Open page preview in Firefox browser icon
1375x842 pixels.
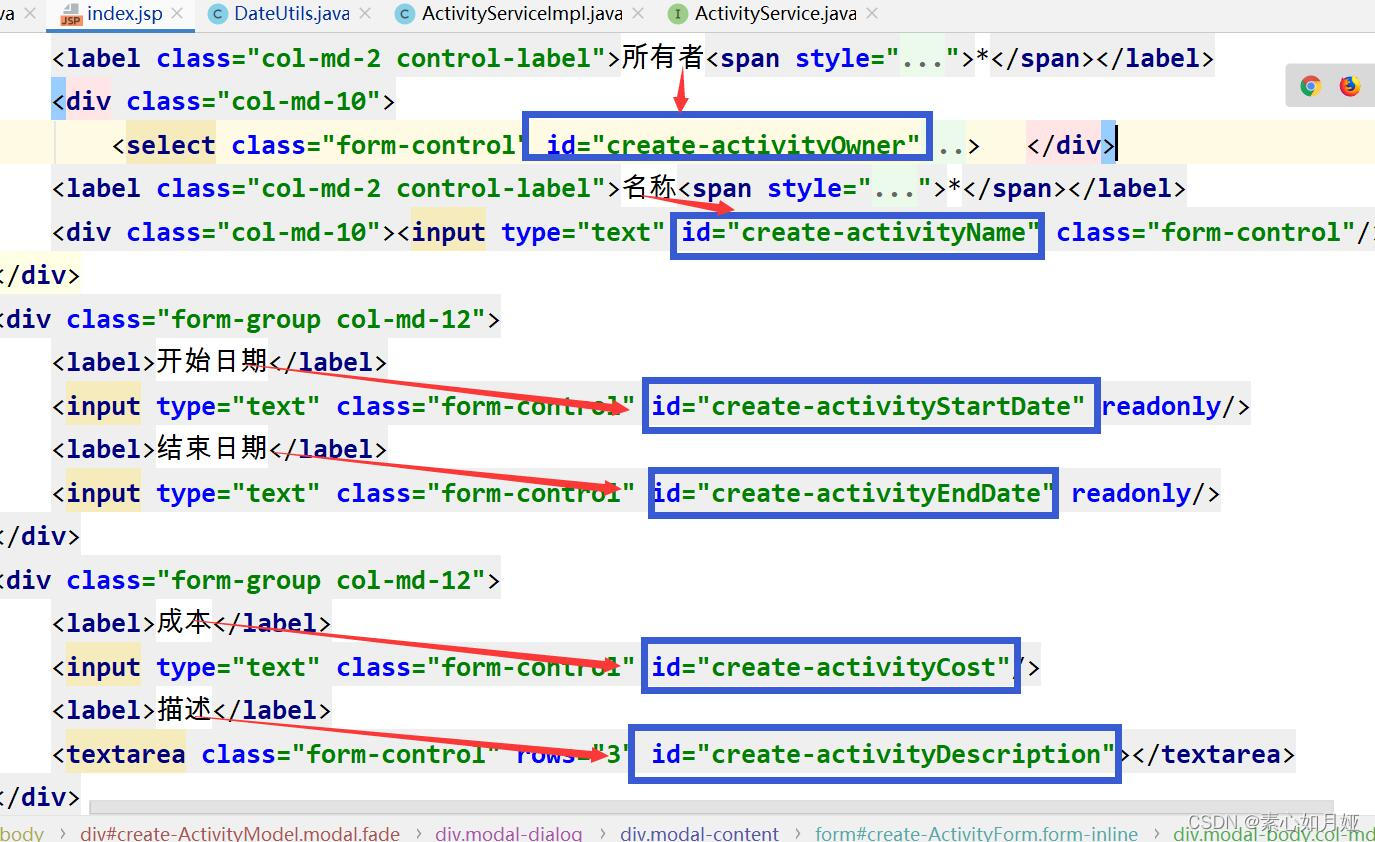pos(1350,86)
